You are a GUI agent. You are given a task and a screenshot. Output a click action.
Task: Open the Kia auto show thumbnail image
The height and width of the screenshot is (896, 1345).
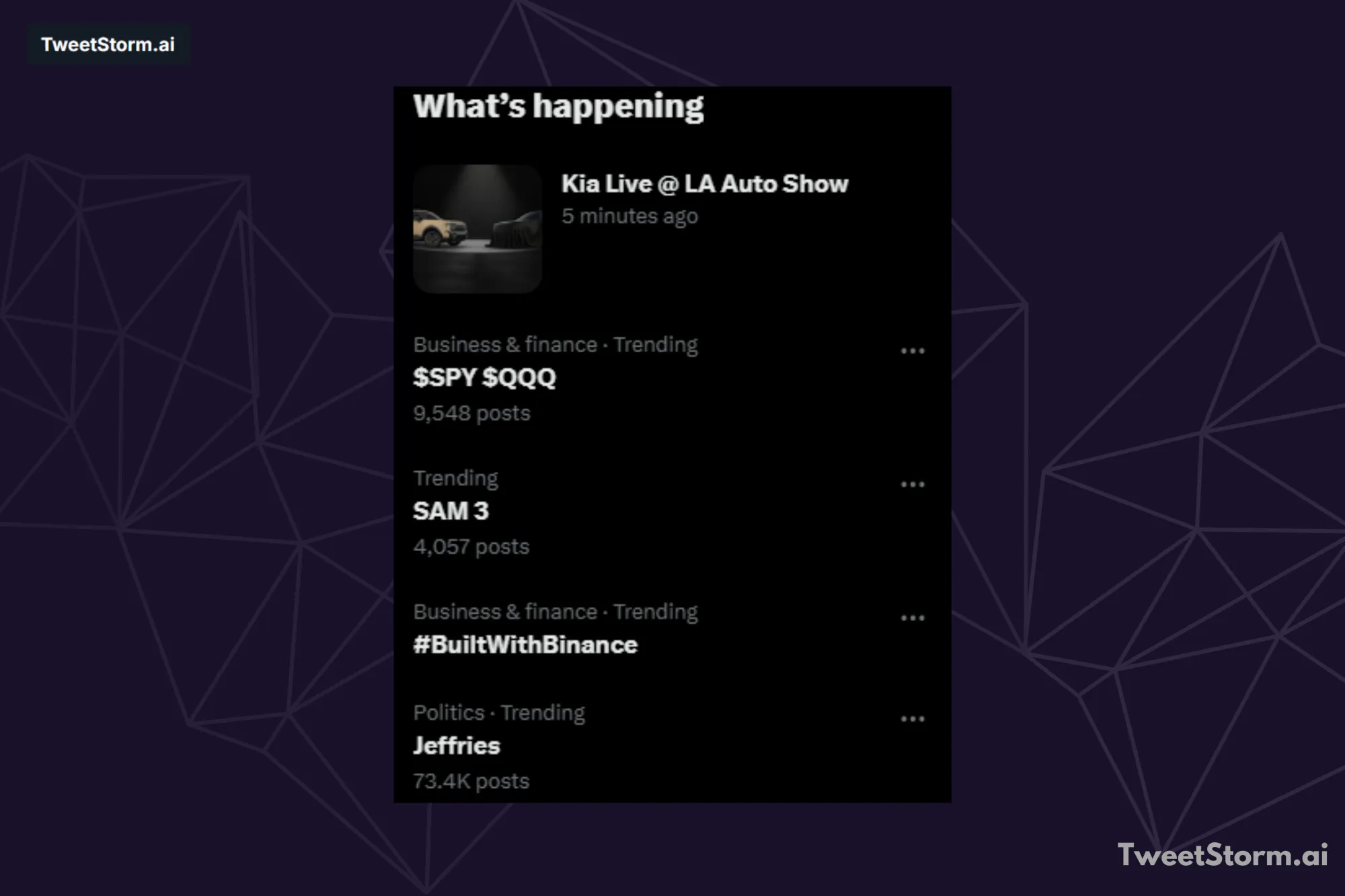tap(477, 229)
